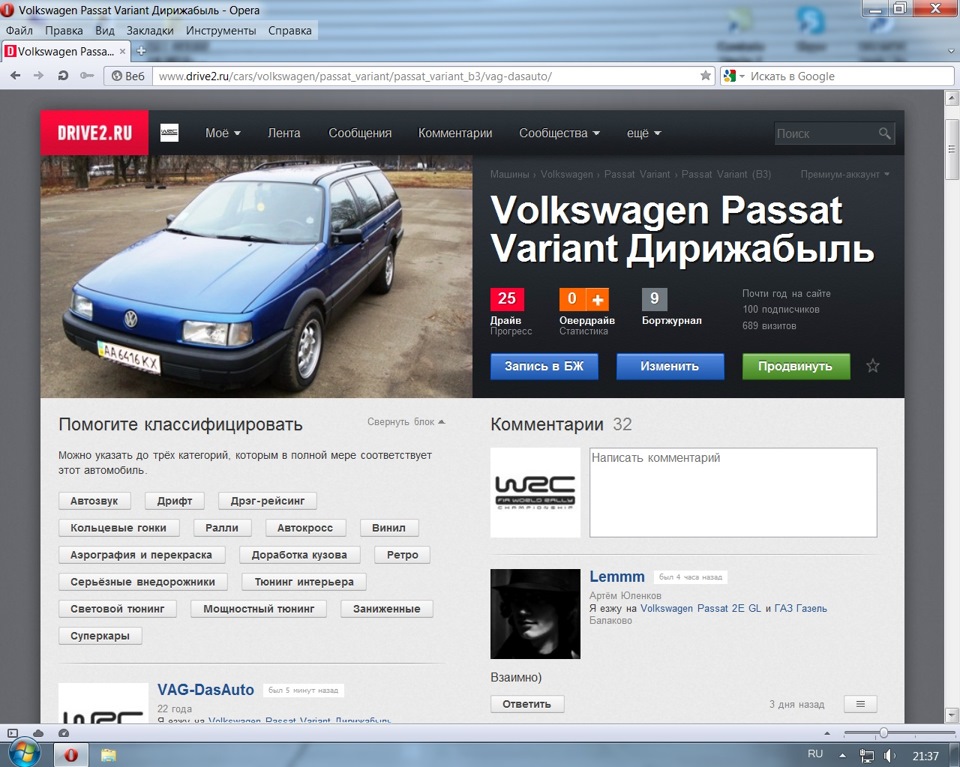Open the Инструменты menu
Screen dimensions: 960x767
[x=221, y=31]
